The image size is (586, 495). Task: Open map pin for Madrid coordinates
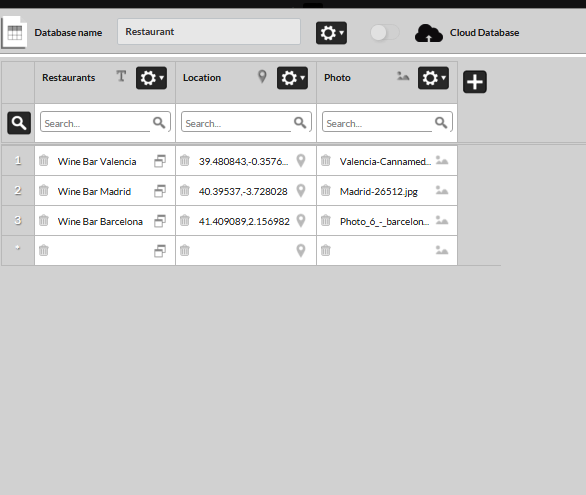[x=301, y=191]
